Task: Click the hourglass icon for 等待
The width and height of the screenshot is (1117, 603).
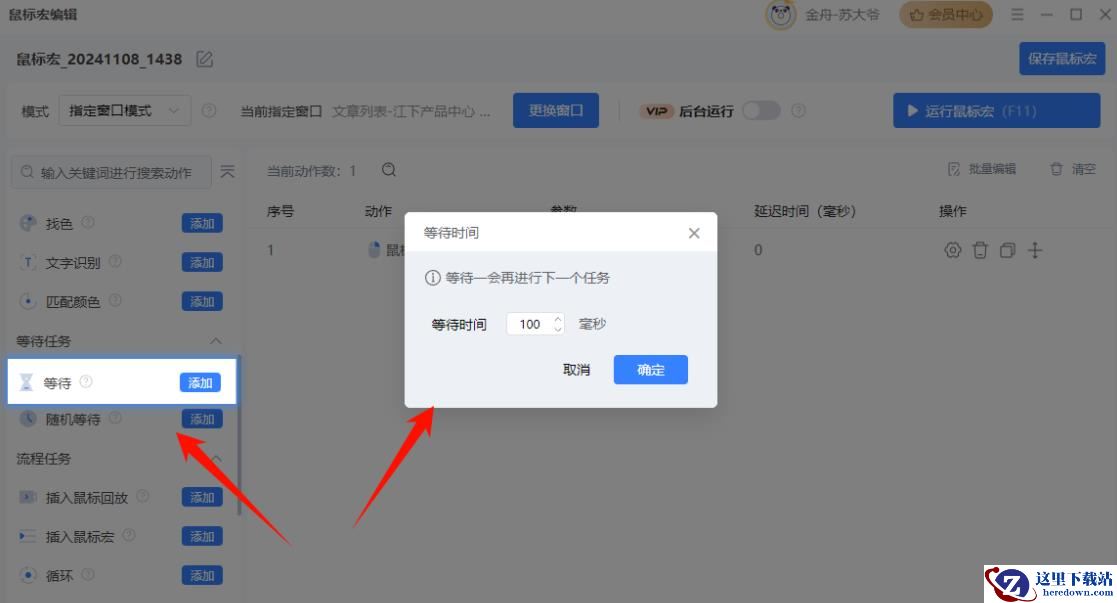Action: click(26, 383)
